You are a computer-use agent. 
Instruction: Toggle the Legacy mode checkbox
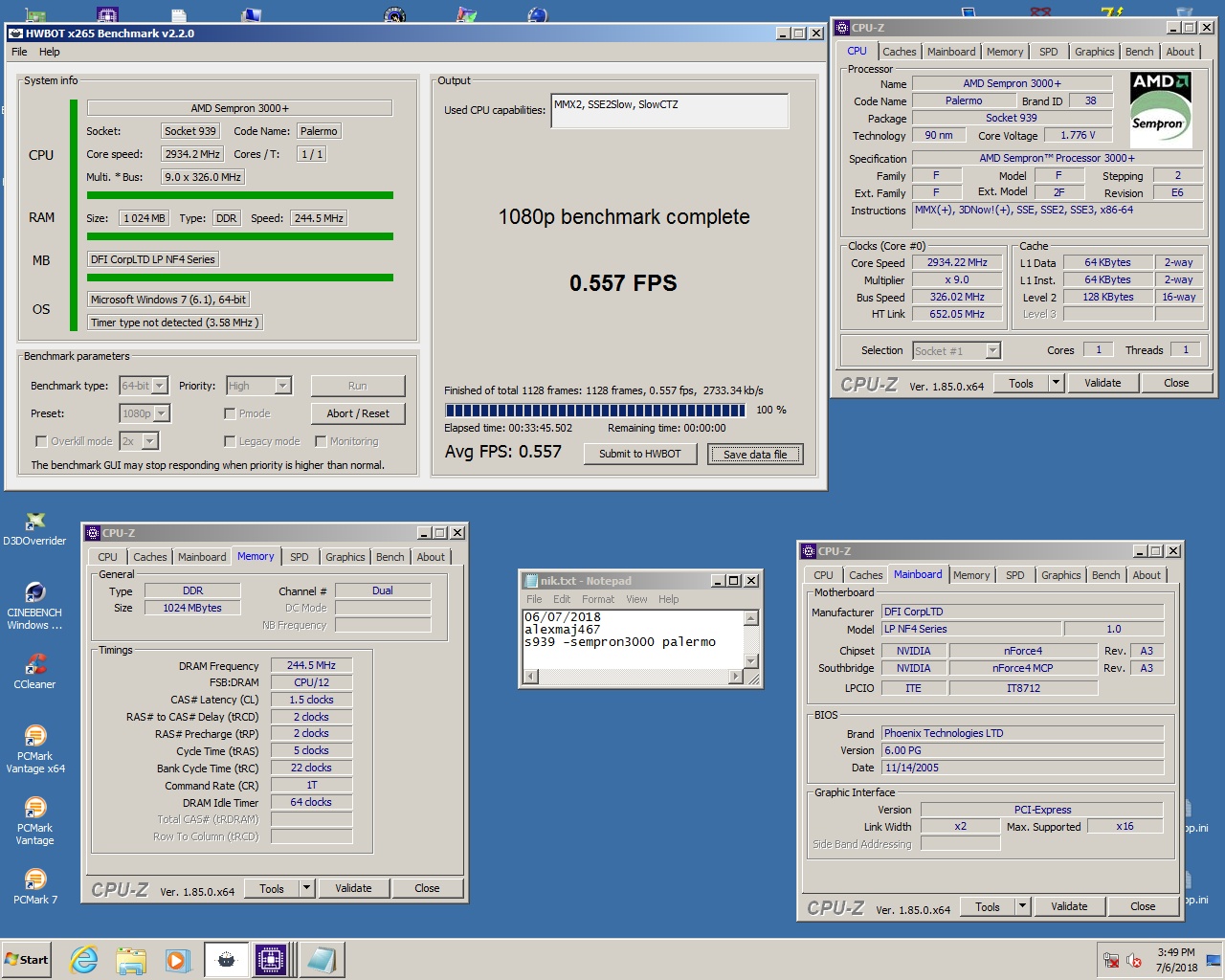(x=230, y=441)
